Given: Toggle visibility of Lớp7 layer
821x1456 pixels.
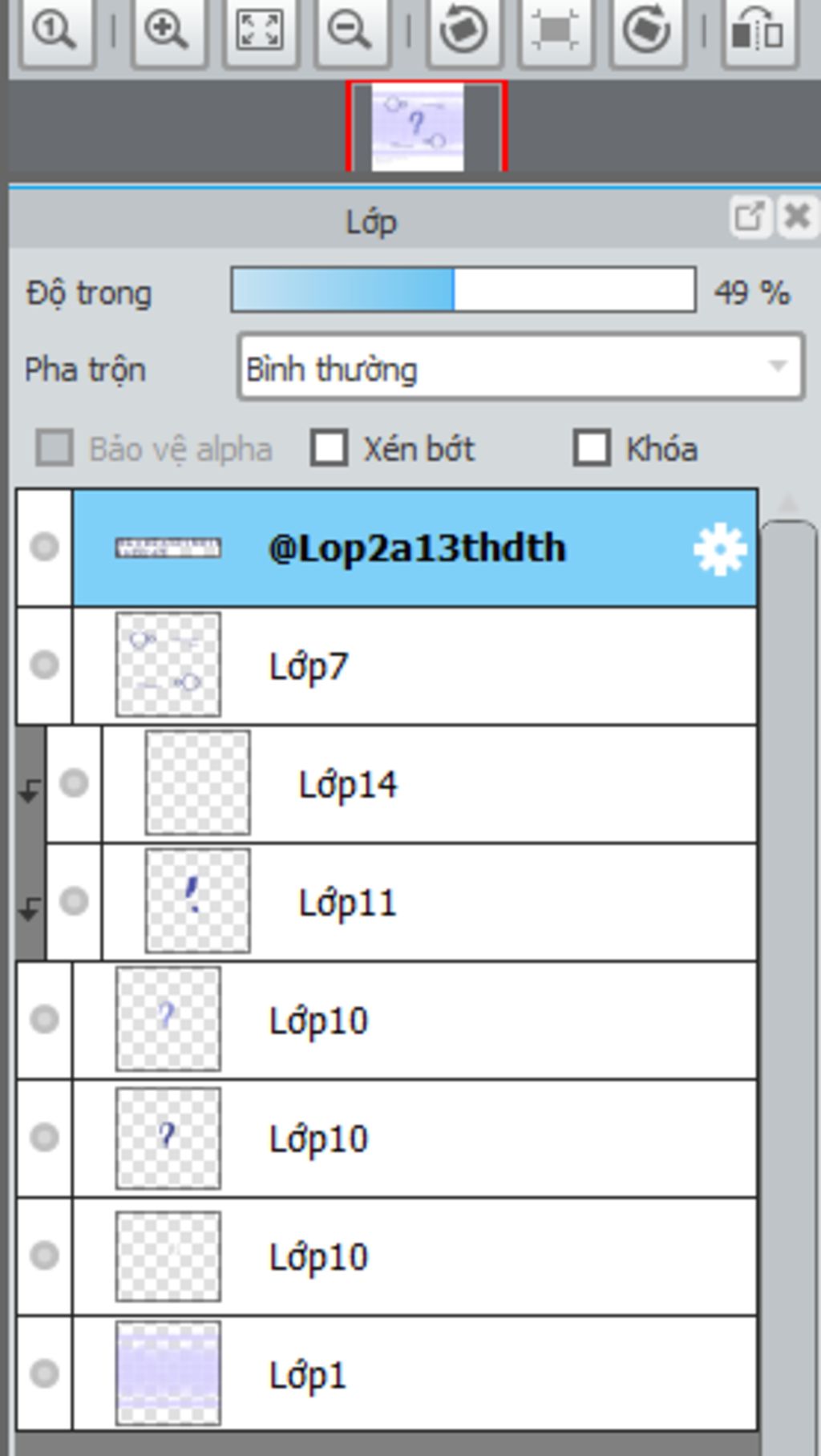Looking at the screenshot, I should pos(44,665).
